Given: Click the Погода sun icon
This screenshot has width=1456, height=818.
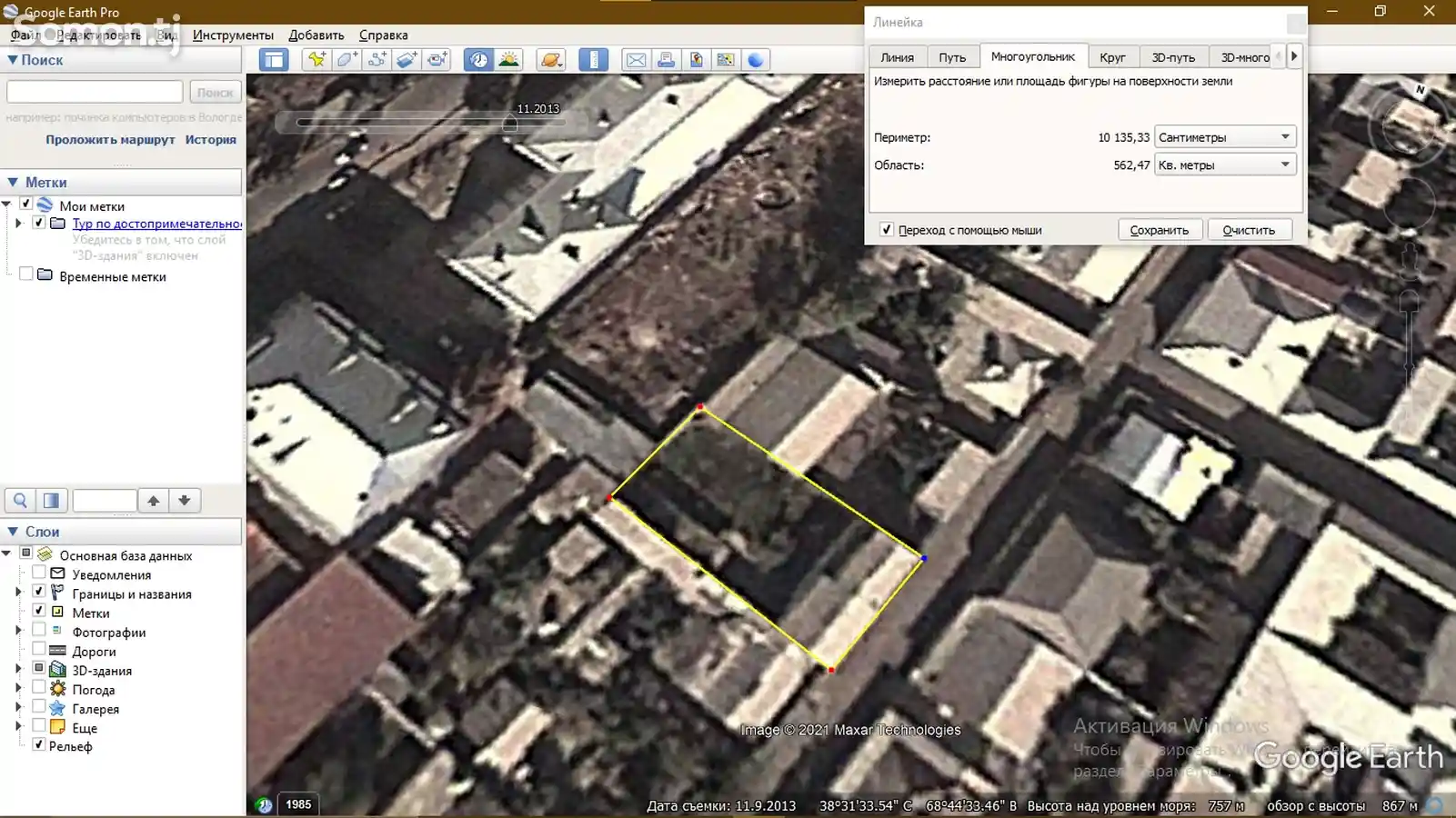Looking at the screenshot, I should [x=57, y=689].
